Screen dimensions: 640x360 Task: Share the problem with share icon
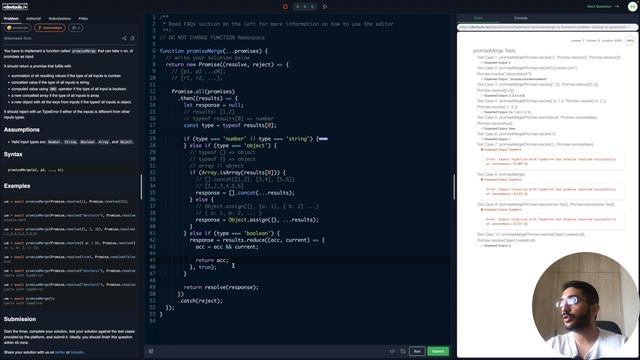pos(124,38)
